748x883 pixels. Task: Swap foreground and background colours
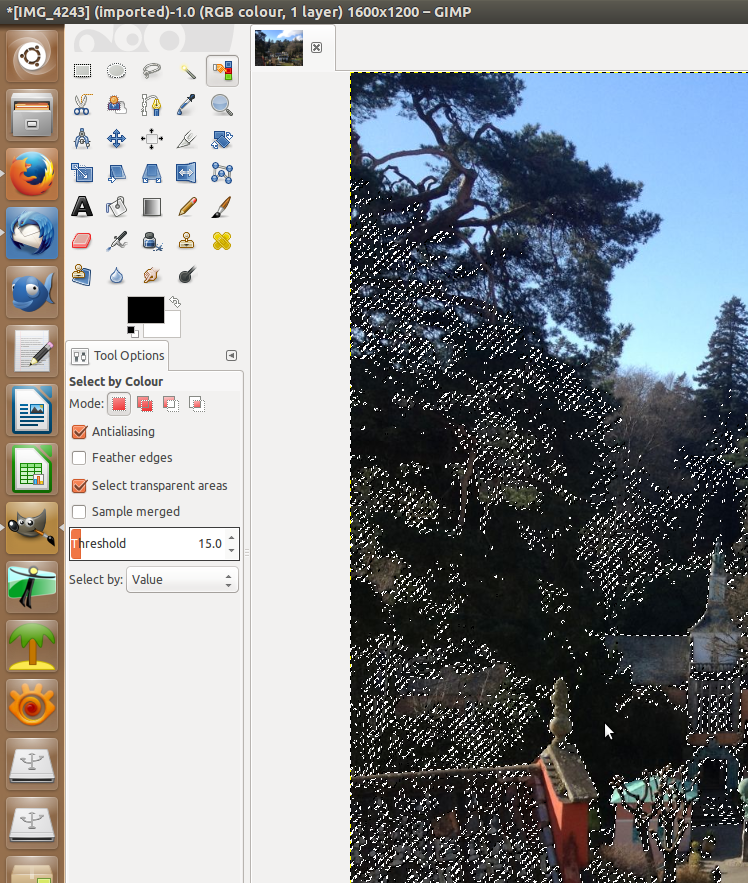tap(175, 302)
